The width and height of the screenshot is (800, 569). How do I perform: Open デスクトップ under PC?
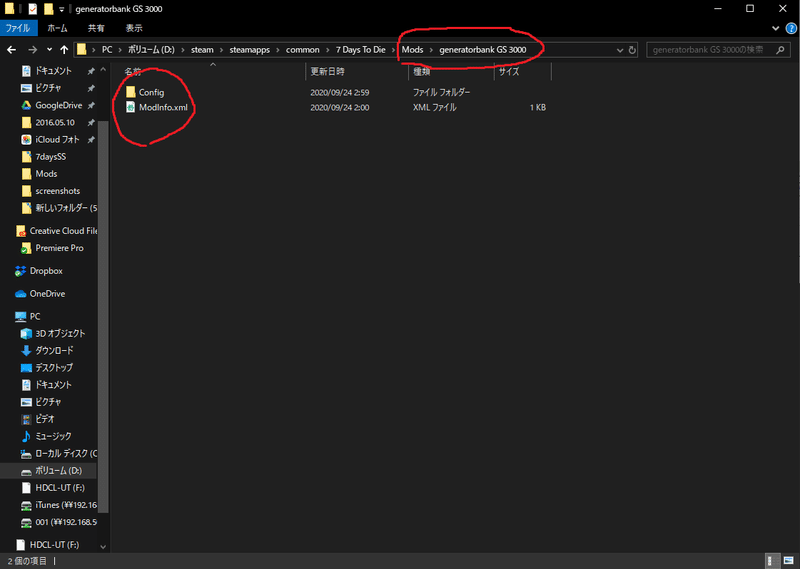pos(54,367)
